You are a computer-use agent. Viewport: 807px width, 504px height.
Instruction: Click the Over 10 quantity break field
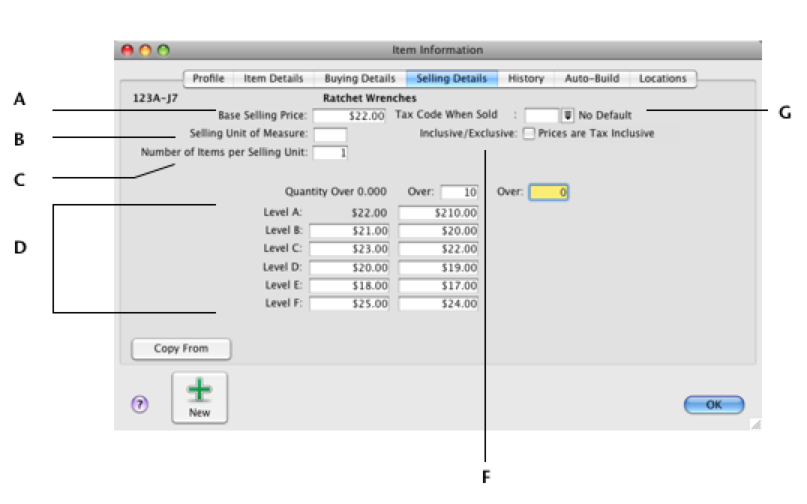pyautogui.click(x=459, y=191)
